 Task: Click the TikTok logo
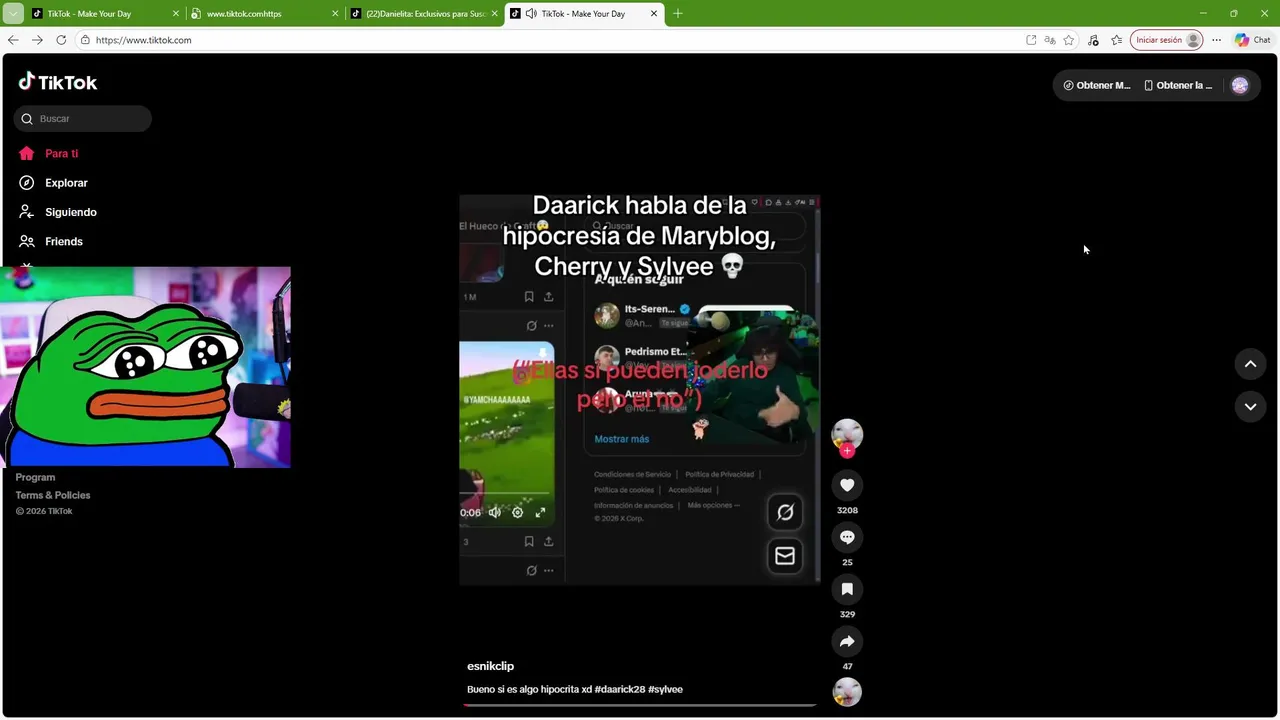(x=58, y=82)
